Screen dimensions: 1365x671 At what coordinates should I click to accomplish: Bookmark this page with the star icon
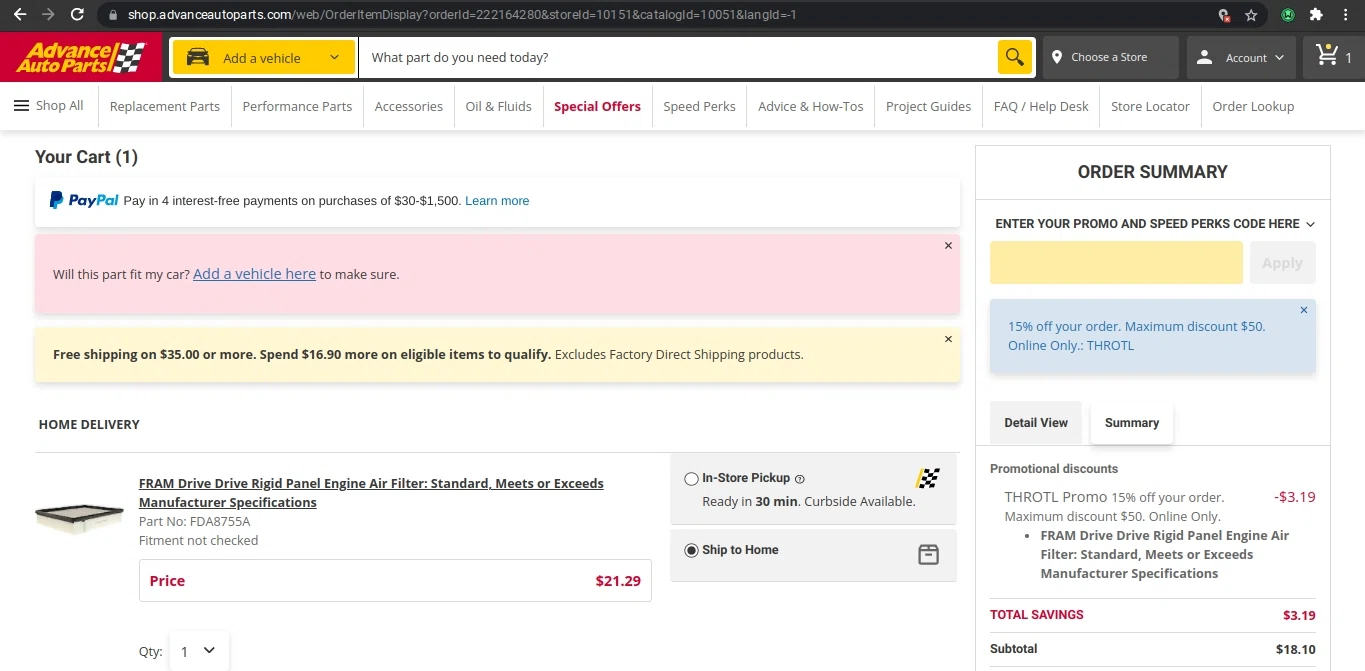click(1251, 15)
